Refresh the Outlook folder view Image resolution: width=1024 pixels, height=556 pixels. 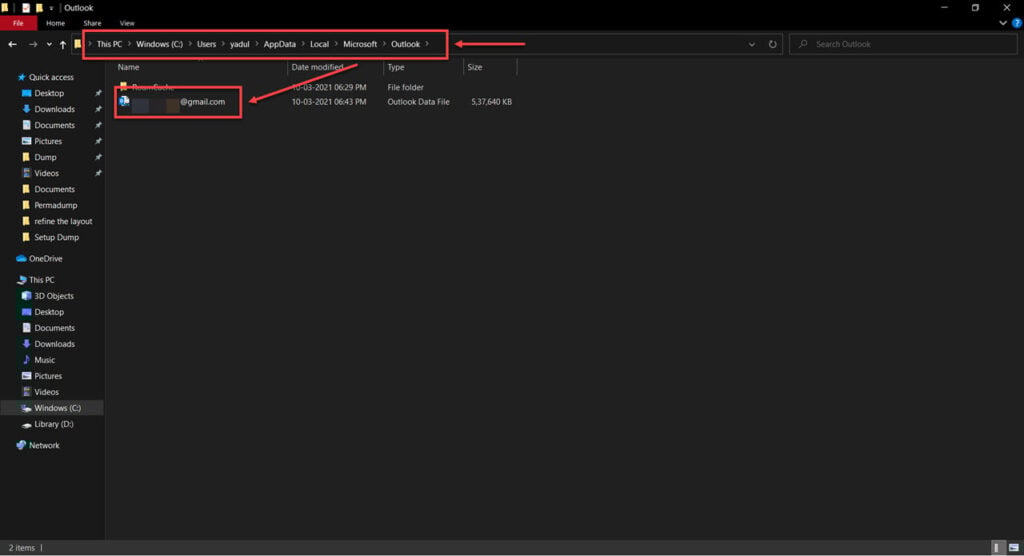tap(773, 44)
